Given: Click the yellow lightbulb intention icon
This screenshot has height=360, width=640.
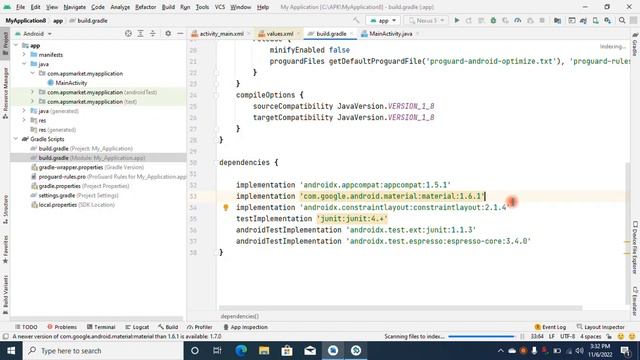Looking at the screenshot, I should tap(226, 207).
